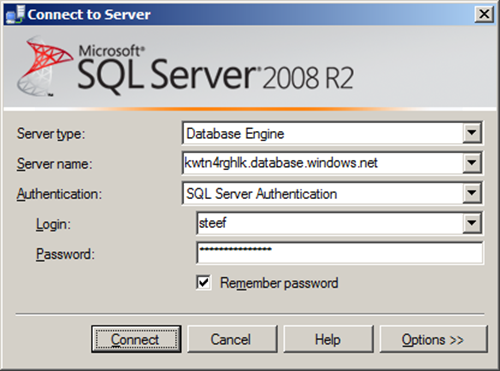Screen dimensions: 500x371
Task: Open the Authentication dropdown arrow
Action: click(472, 193)
